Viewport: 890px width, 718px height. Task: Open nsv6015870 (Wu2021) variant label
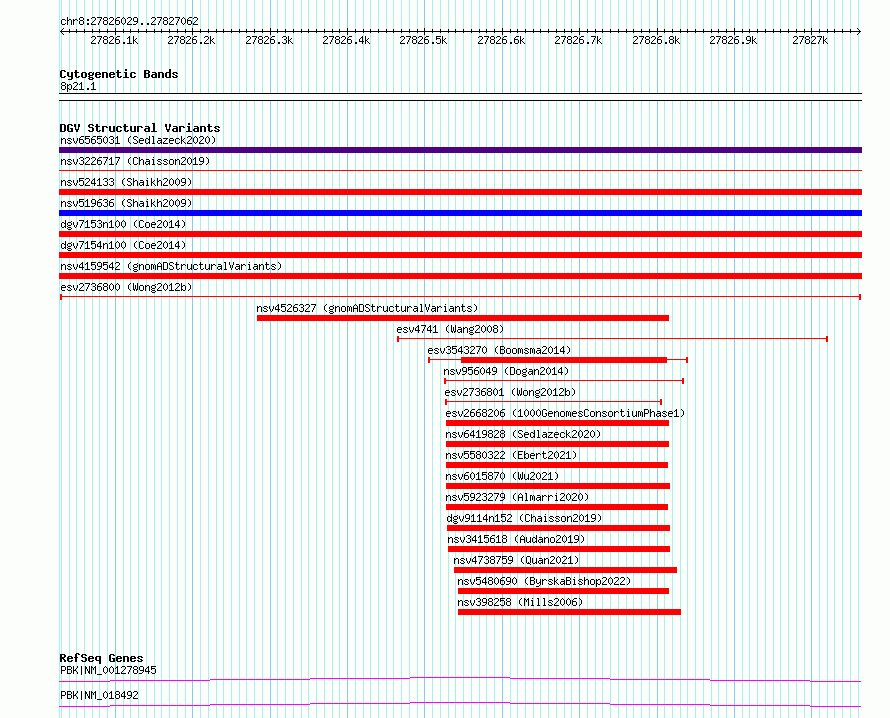coord(502,476)
